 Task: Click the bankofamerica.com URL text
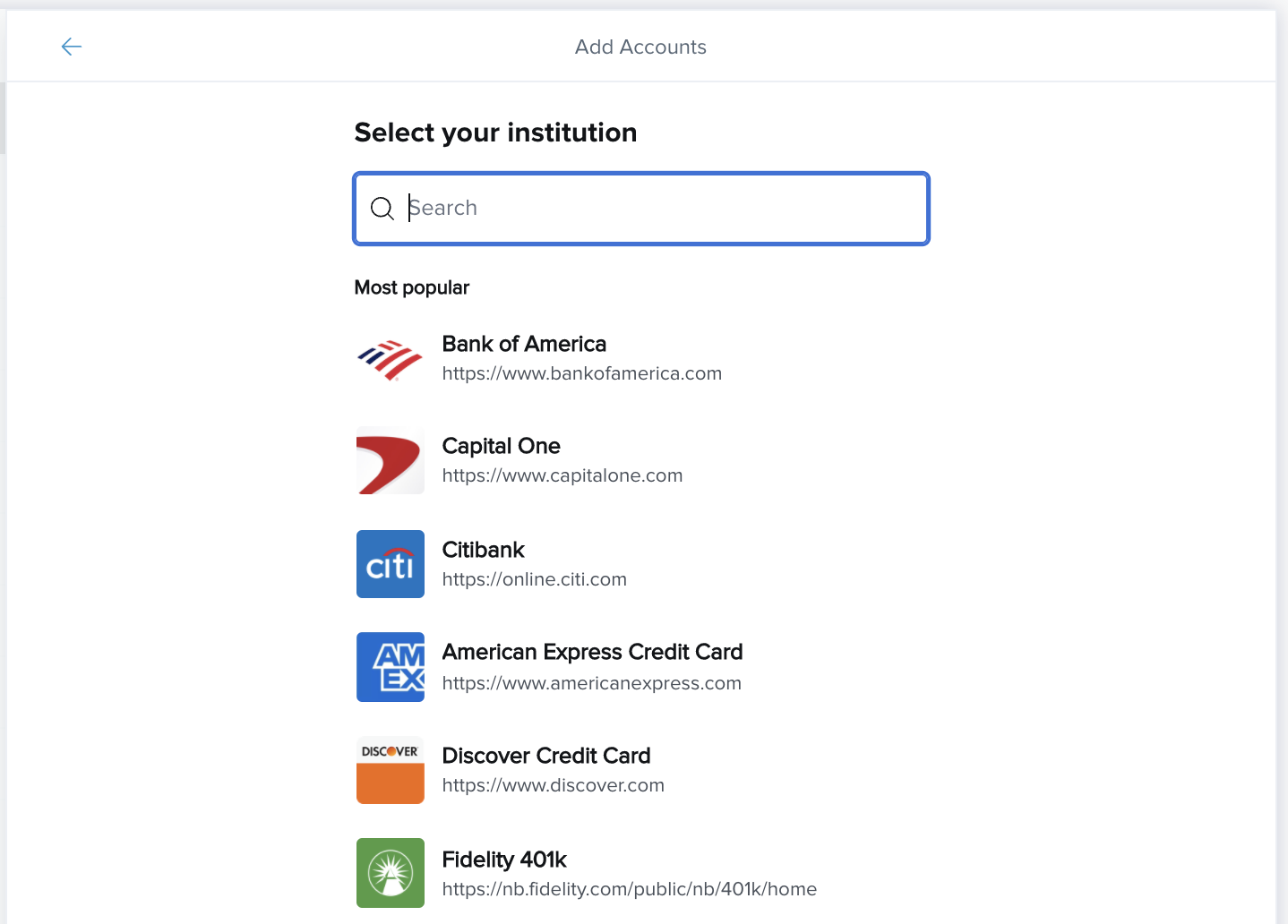pyautogui.click(x=581, y=373)
